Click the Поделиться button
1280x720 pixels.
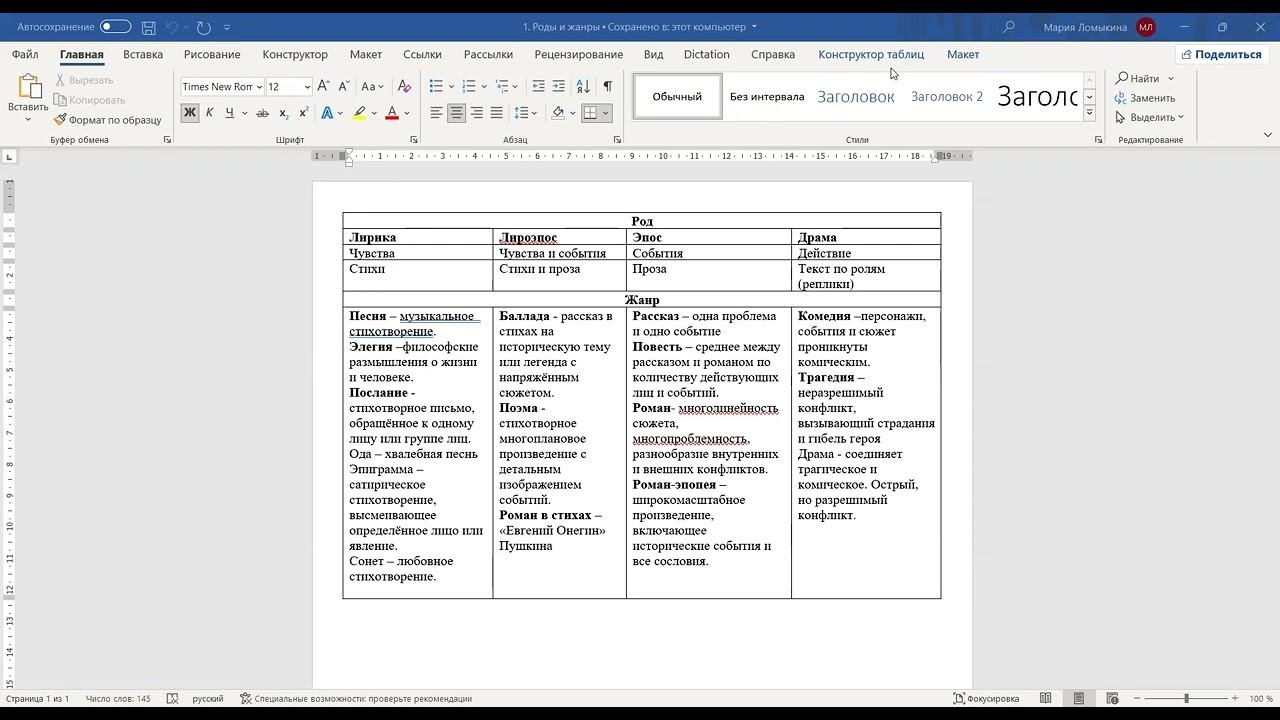pos(1220,54)
